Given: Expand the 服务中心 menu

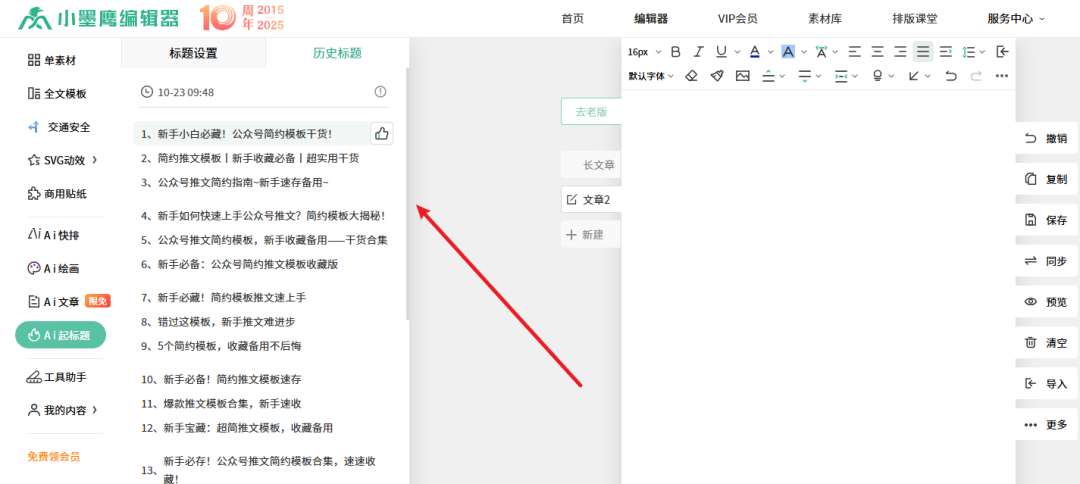Looking at the screenshot, I should (1016, 19).
